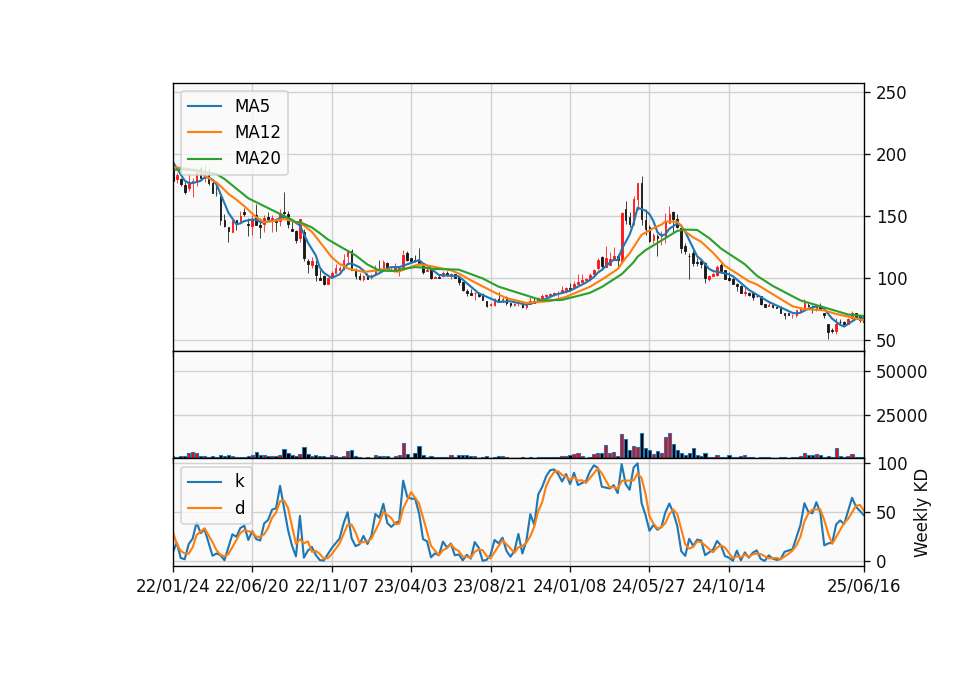Click the 24/10/14 date tick label
Image resolution: width=960 pixels, height=690 pixels.
[x=729, y=586]
